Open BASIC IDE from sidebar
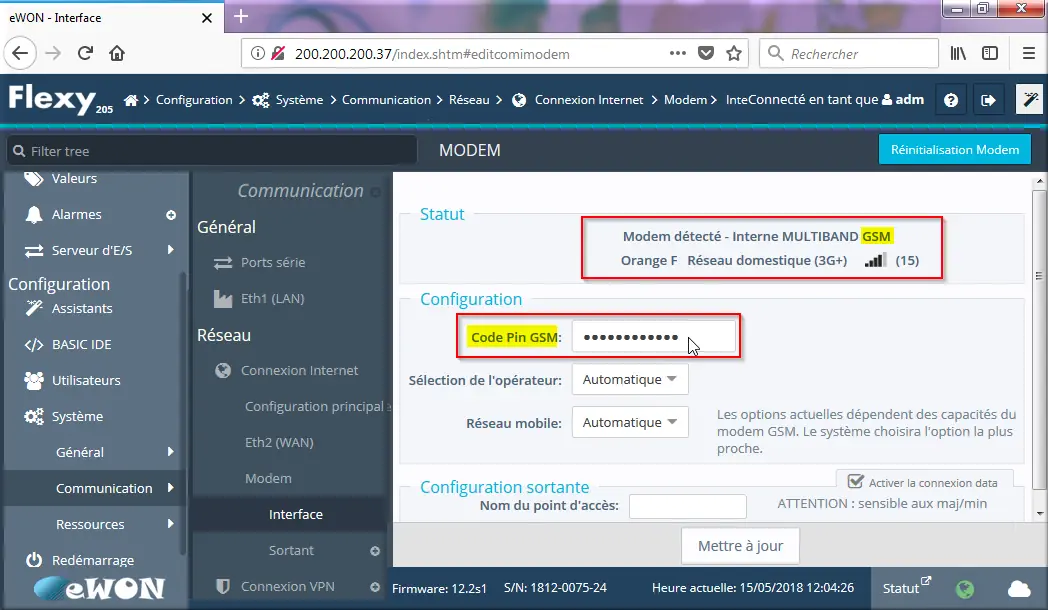 tap(81, 344)
